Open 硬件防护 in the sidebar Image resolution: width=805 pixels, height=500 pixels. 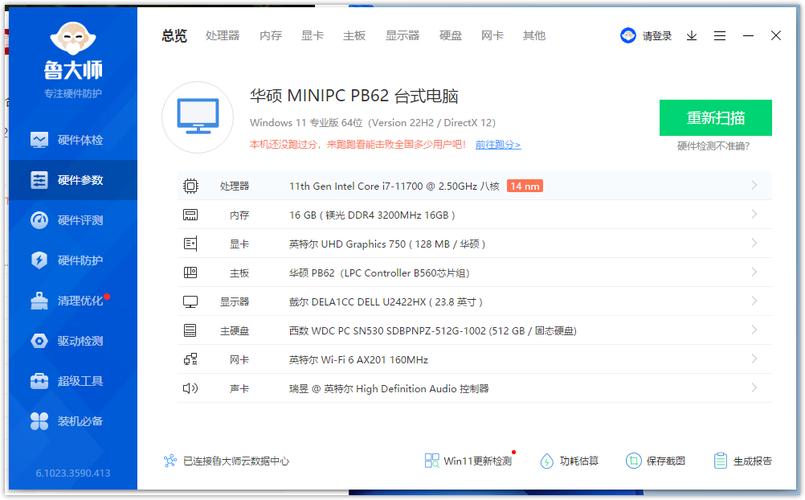(x=73, y=260)
